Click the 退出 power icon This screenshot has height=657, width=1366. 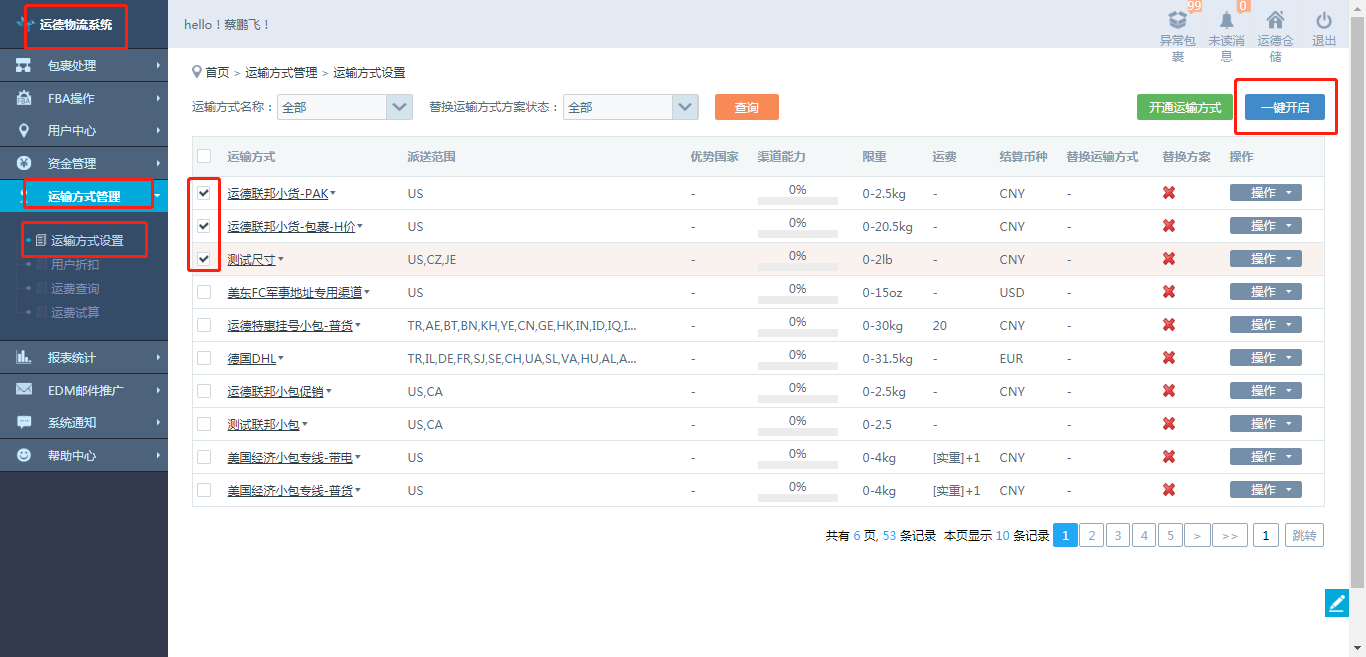click(x=1324, y=20)
